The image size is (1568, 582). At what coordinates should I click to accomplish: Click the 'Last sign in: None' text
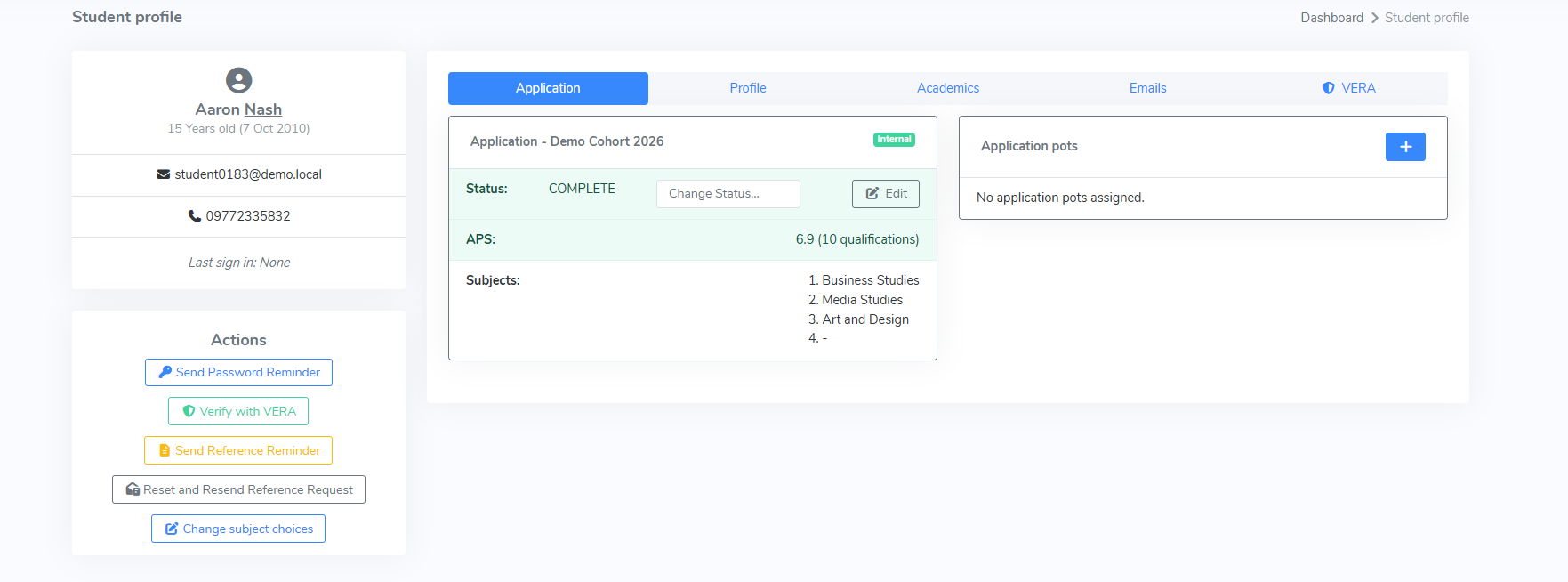click(x=238, y=263)
